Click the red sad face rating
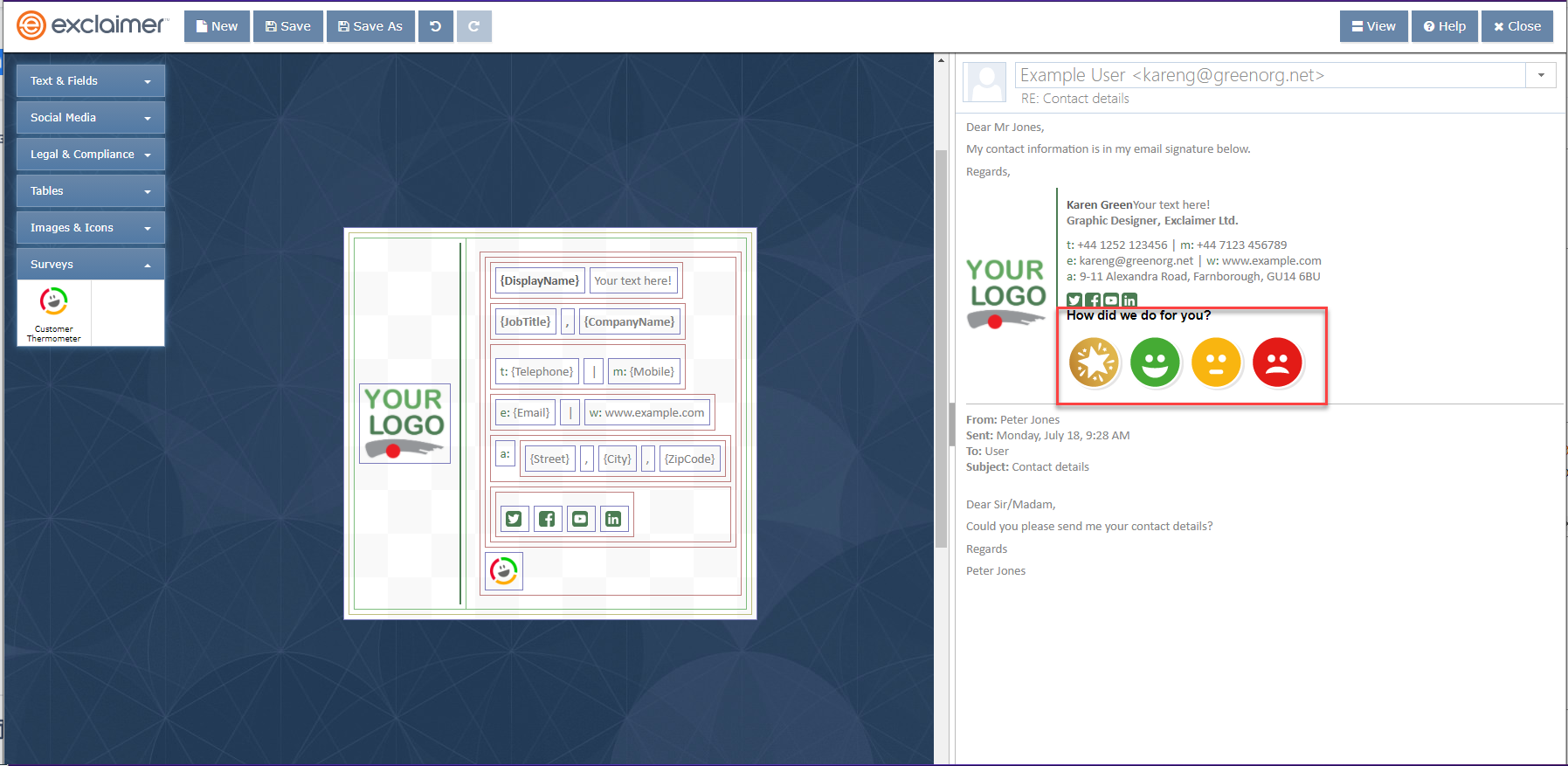The height and width of the screenshot is (766, 1568). coord(1277,362)
